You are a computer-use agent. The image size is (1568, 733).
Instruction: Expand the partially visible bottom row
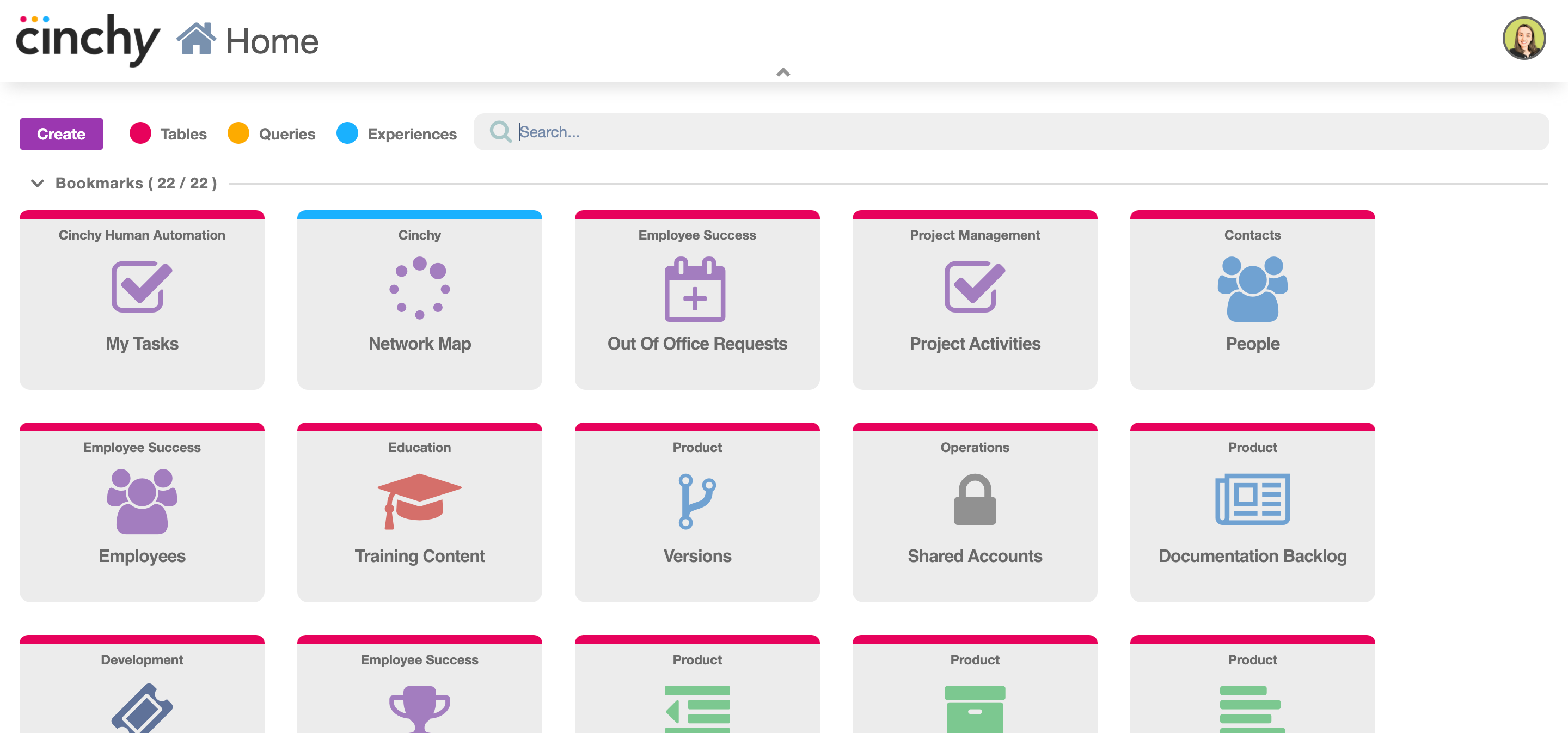[x=783, y=72]
